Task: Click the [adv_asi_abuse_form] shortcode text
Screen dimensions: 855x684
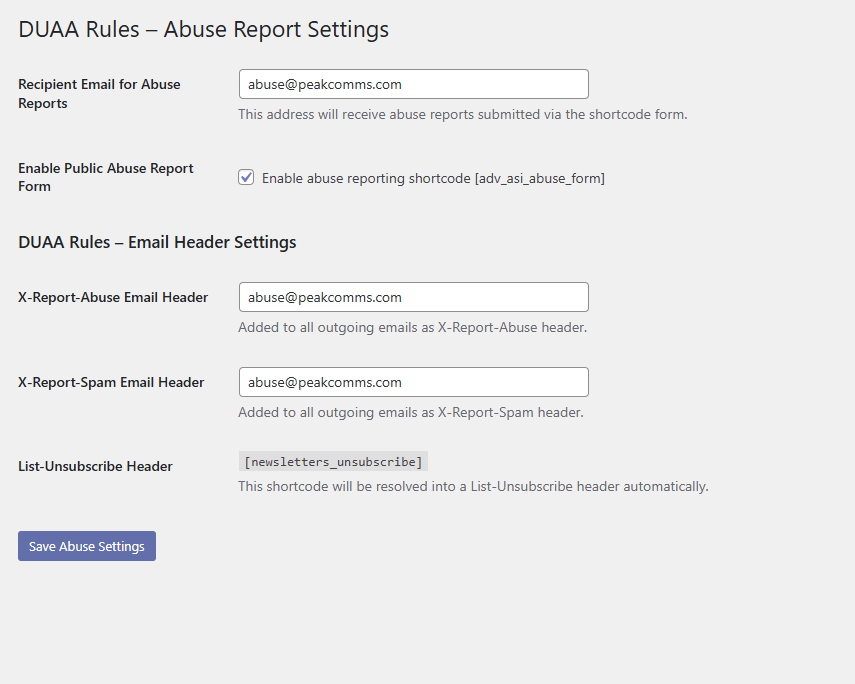Action: point(544,178)
